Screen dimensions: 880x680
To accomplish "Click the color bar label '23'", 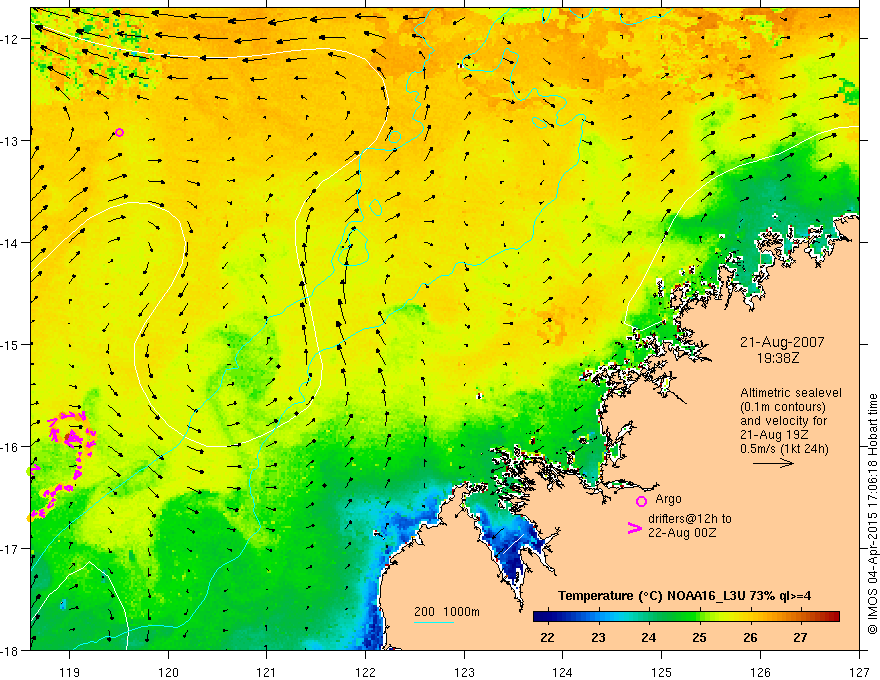I will point(598,637).
